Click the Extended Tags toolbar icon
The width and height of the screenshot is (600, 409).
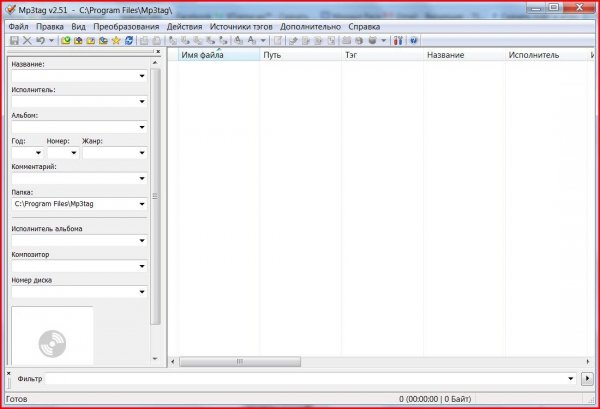click(278, 40)
